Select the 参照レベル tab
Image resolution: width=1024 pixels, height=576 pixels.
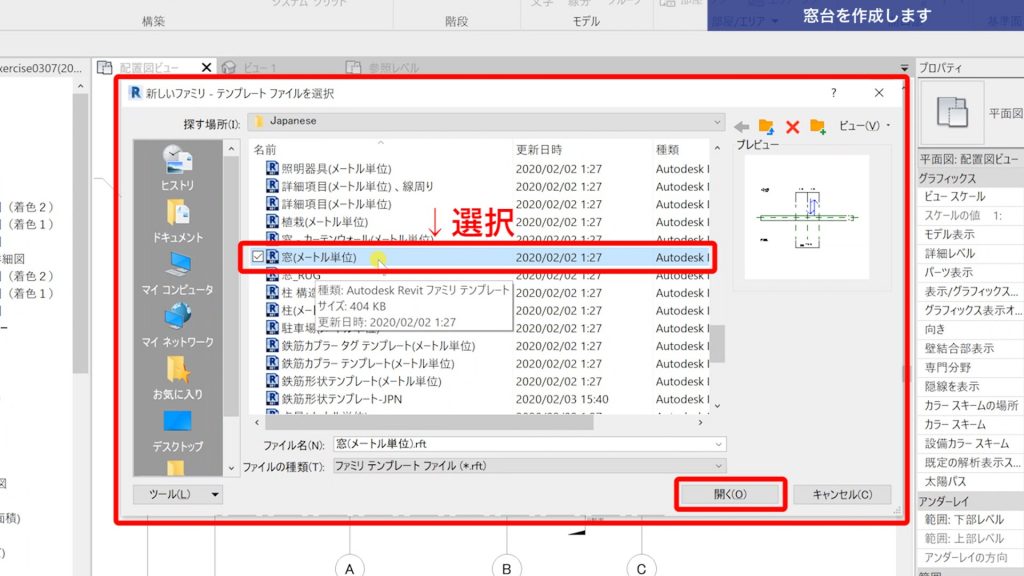point(394,68)
